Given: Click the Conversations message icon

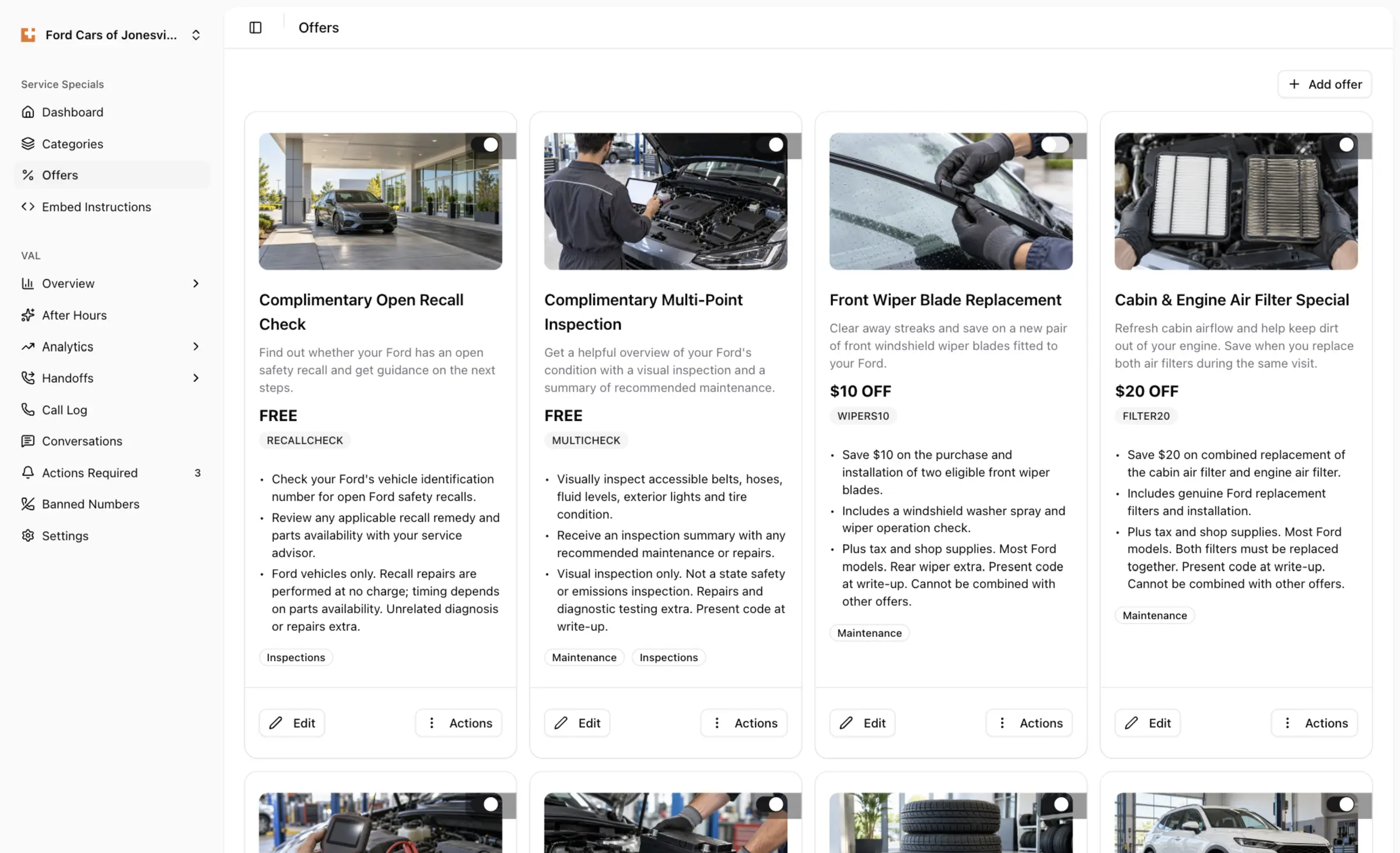Looking at the screenshot, I should pyautogui.click(x=28, y=441).
